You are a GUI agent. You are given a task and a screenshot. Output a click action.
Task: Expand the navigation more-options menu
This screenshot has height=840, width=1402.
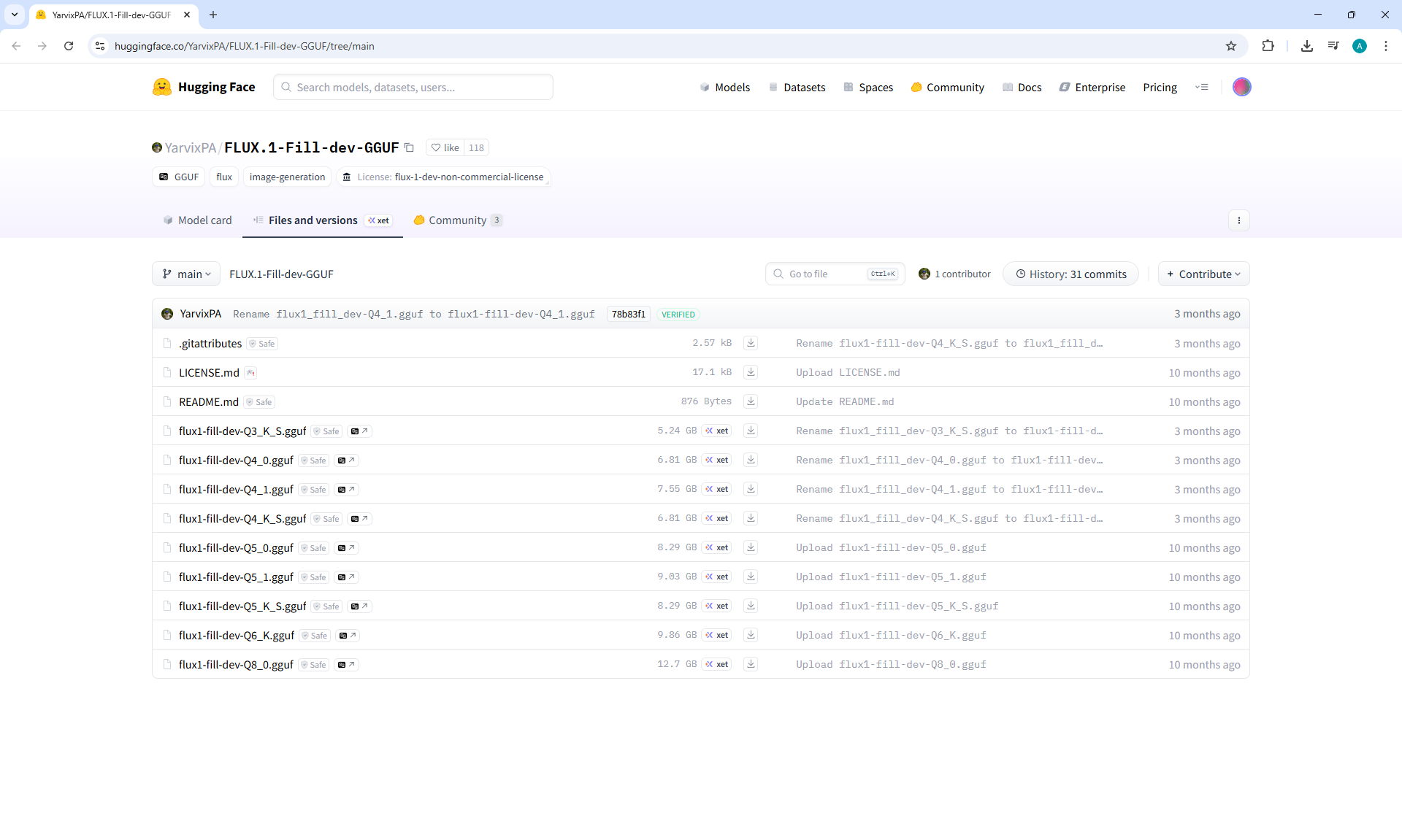[1201, 87]
